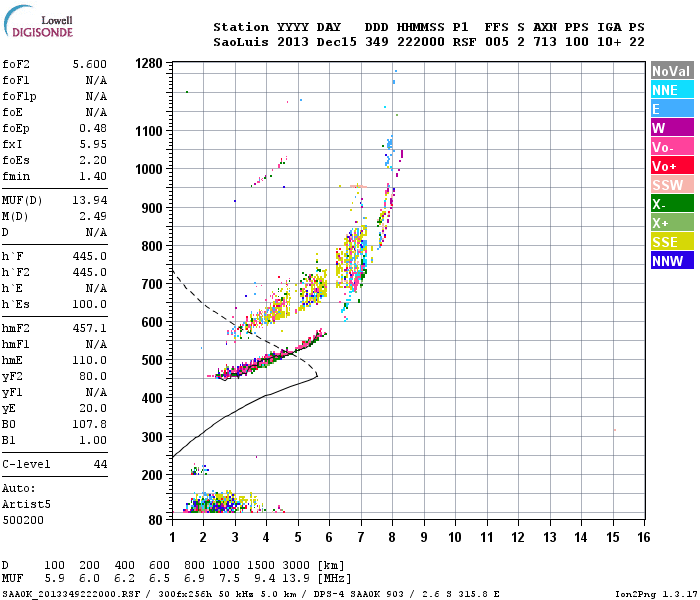The height and width of the screenshot is (600, 700).
Task: Select the NNW legend swatch
Action: (672, 261)
